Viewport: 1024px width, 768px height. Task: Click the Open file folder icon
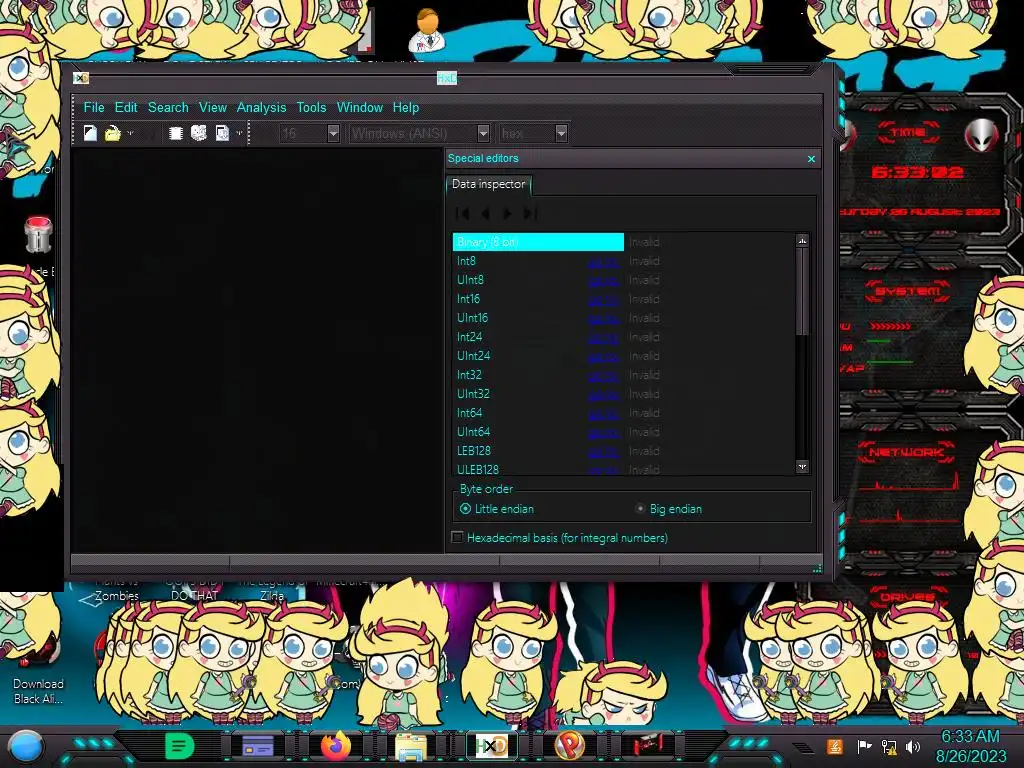tap(112, 133)
